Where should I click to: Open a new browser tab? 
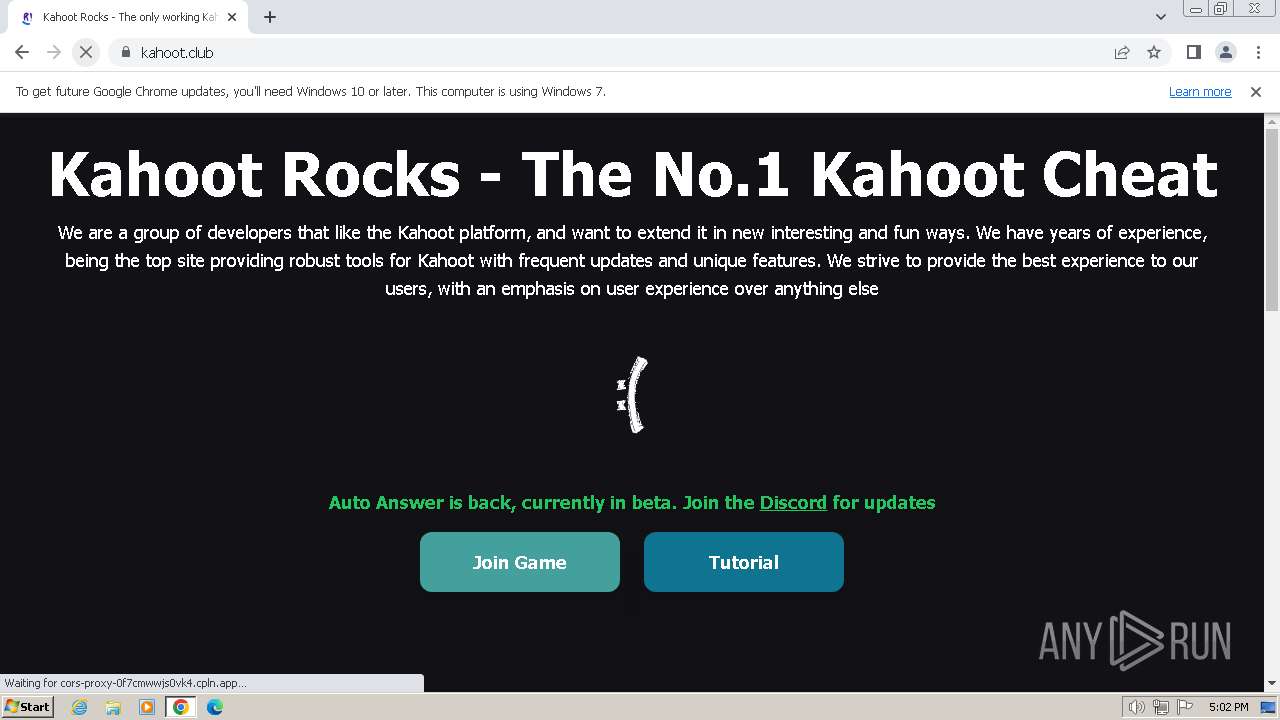(269, 17)
